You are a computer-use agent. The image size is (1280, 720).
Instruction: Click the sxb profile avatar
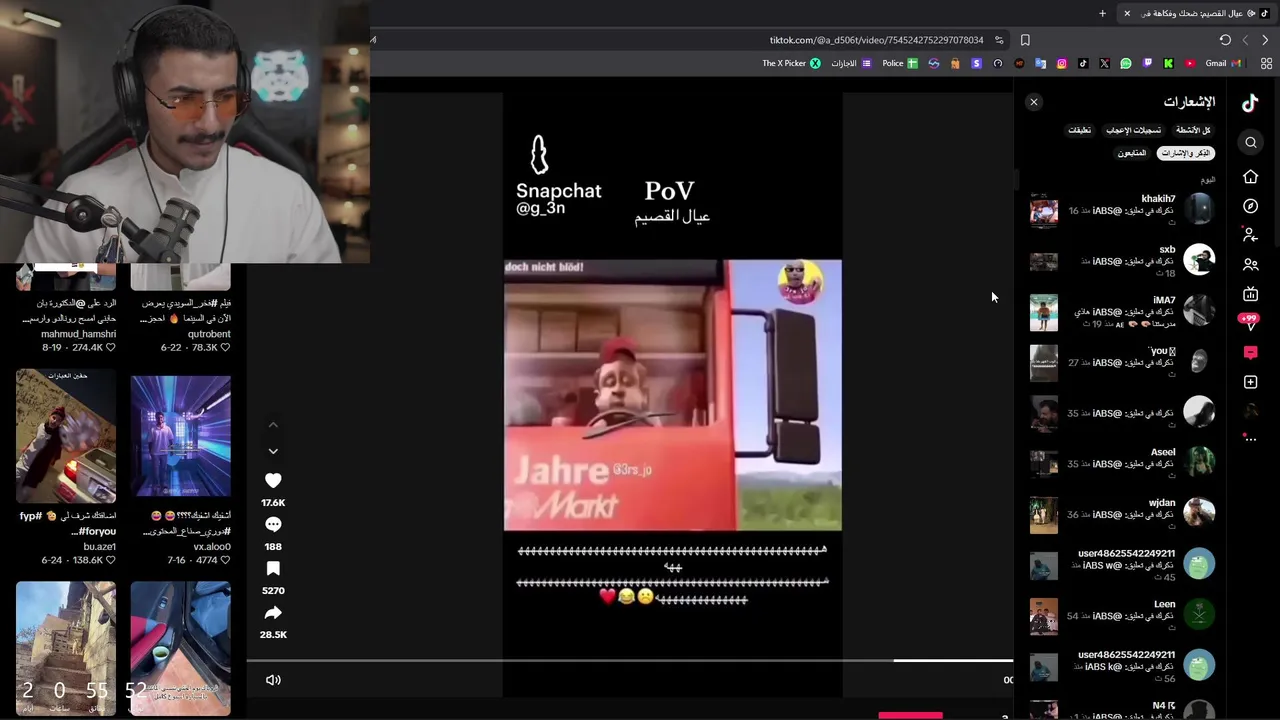tap(1199, 259)
